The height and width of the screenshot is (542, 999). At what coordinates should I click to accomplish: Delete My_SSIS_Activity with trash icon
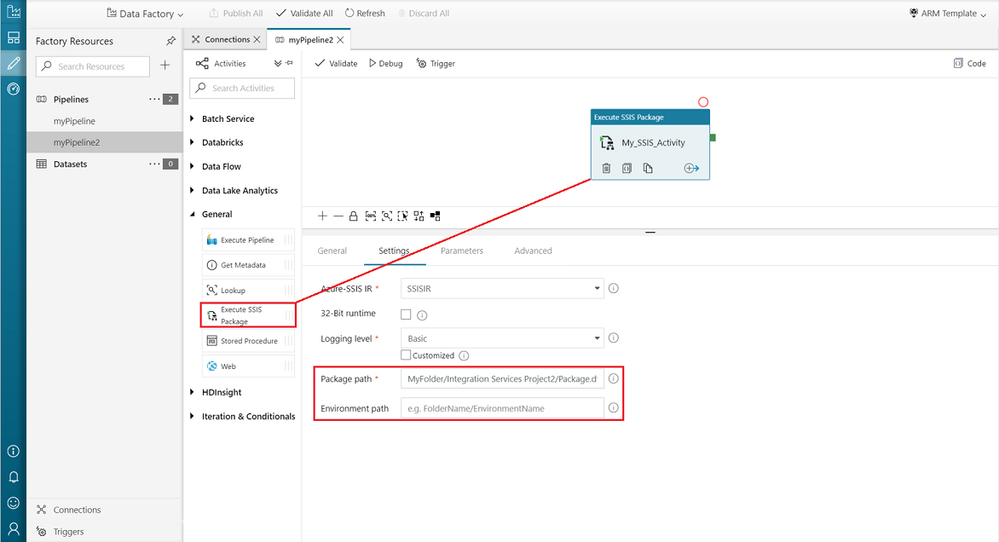(x=606, y=168)
